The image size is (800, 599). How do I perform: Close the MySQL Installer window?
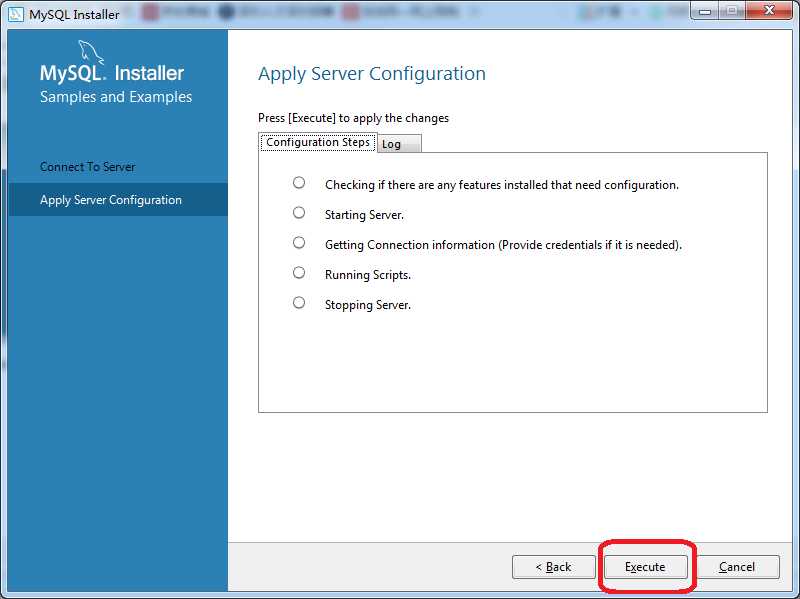(769, 10)
